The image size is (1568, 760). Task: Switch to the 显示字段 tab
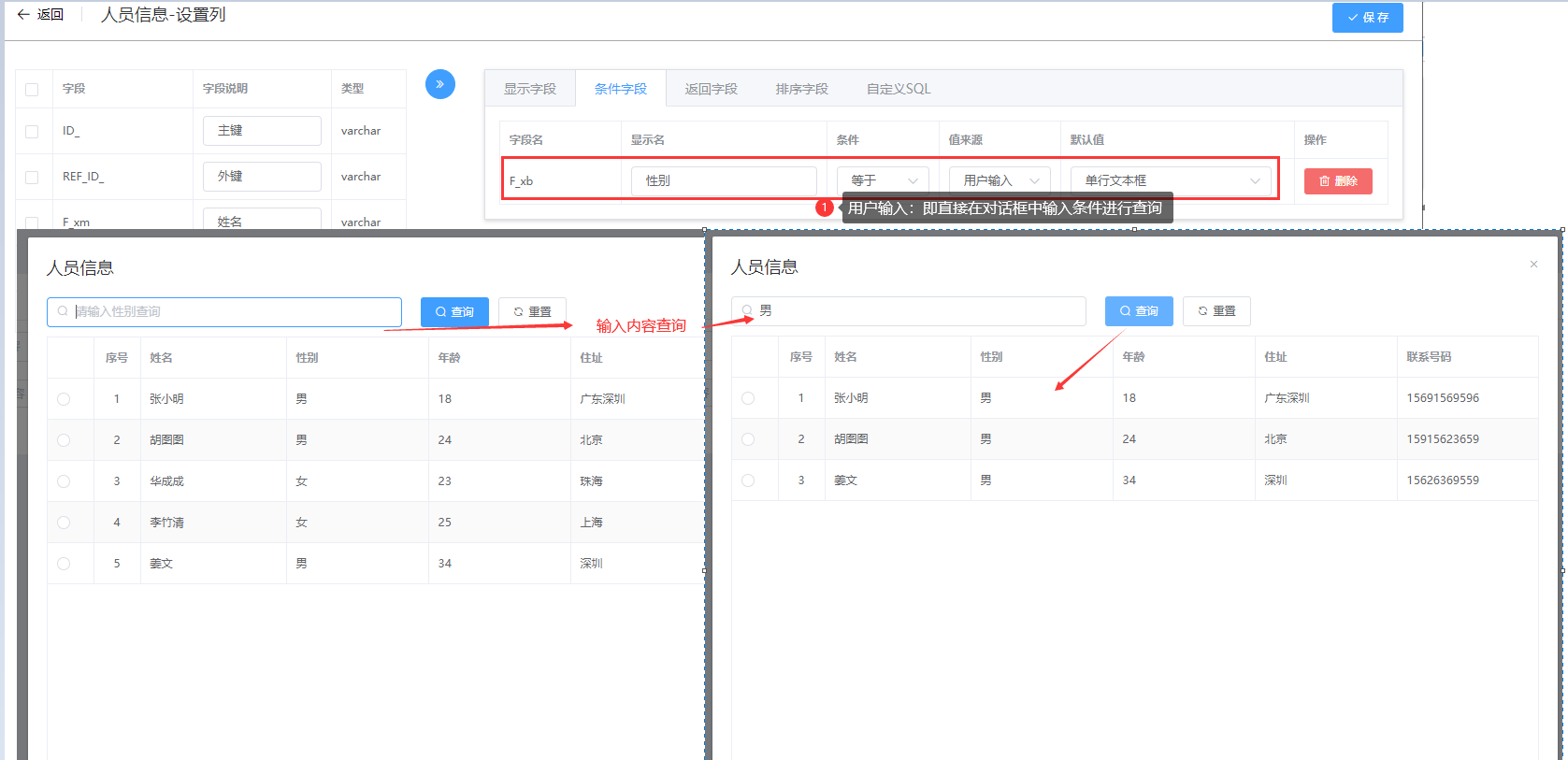(529, 89)
